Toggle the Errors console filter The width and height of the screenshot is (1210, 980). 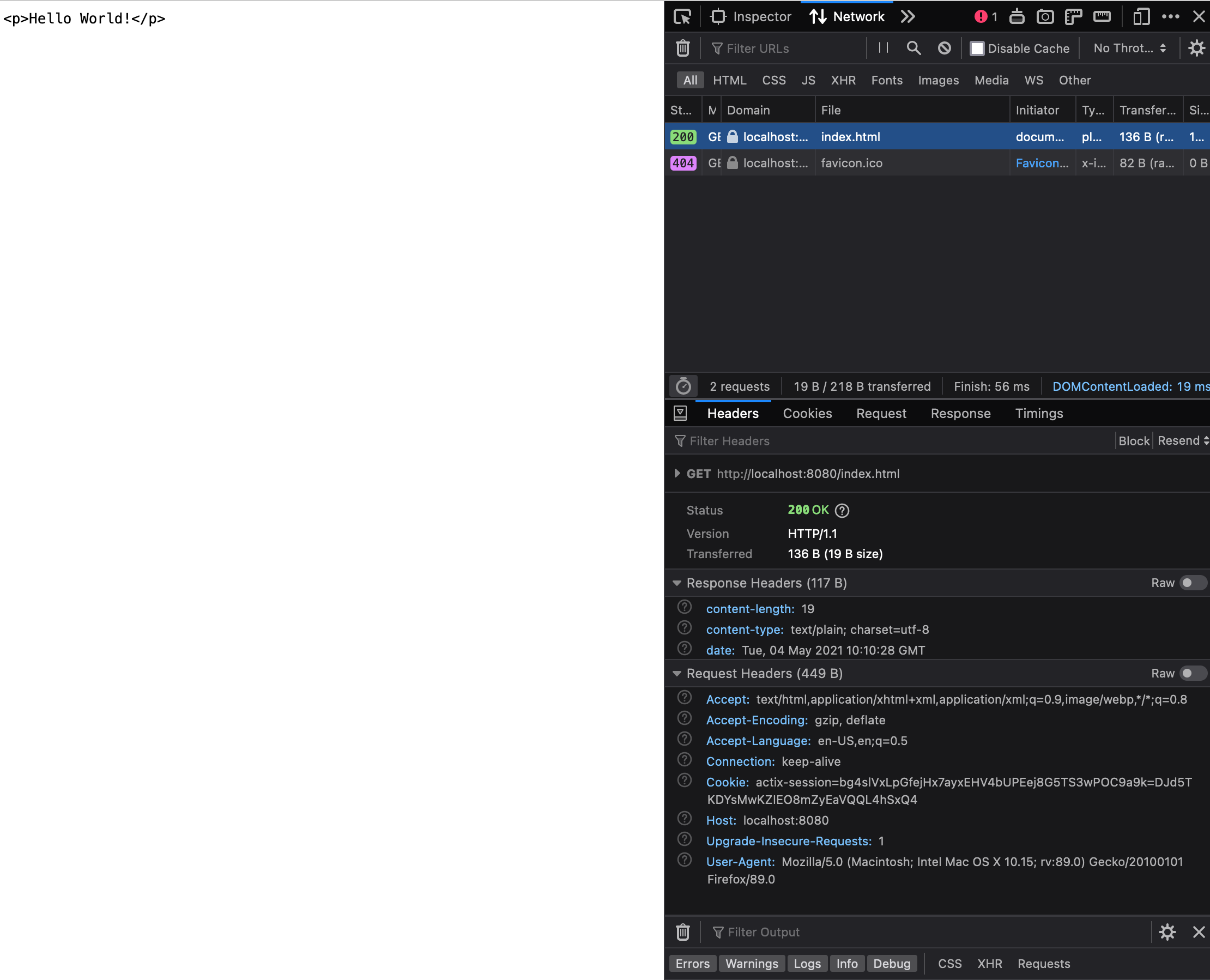[x=692, y=964]
